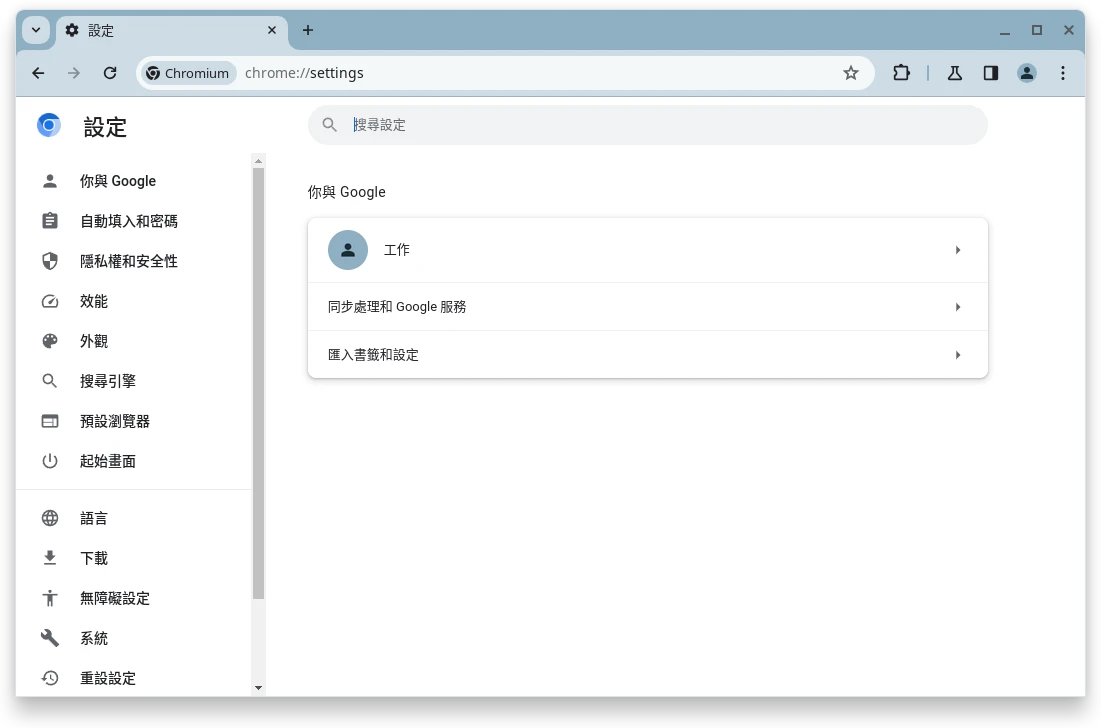Select 隱私權和安全性 in sidebar
The image size is (1101, 728).
pyautogui.click(x=128, y=261)
